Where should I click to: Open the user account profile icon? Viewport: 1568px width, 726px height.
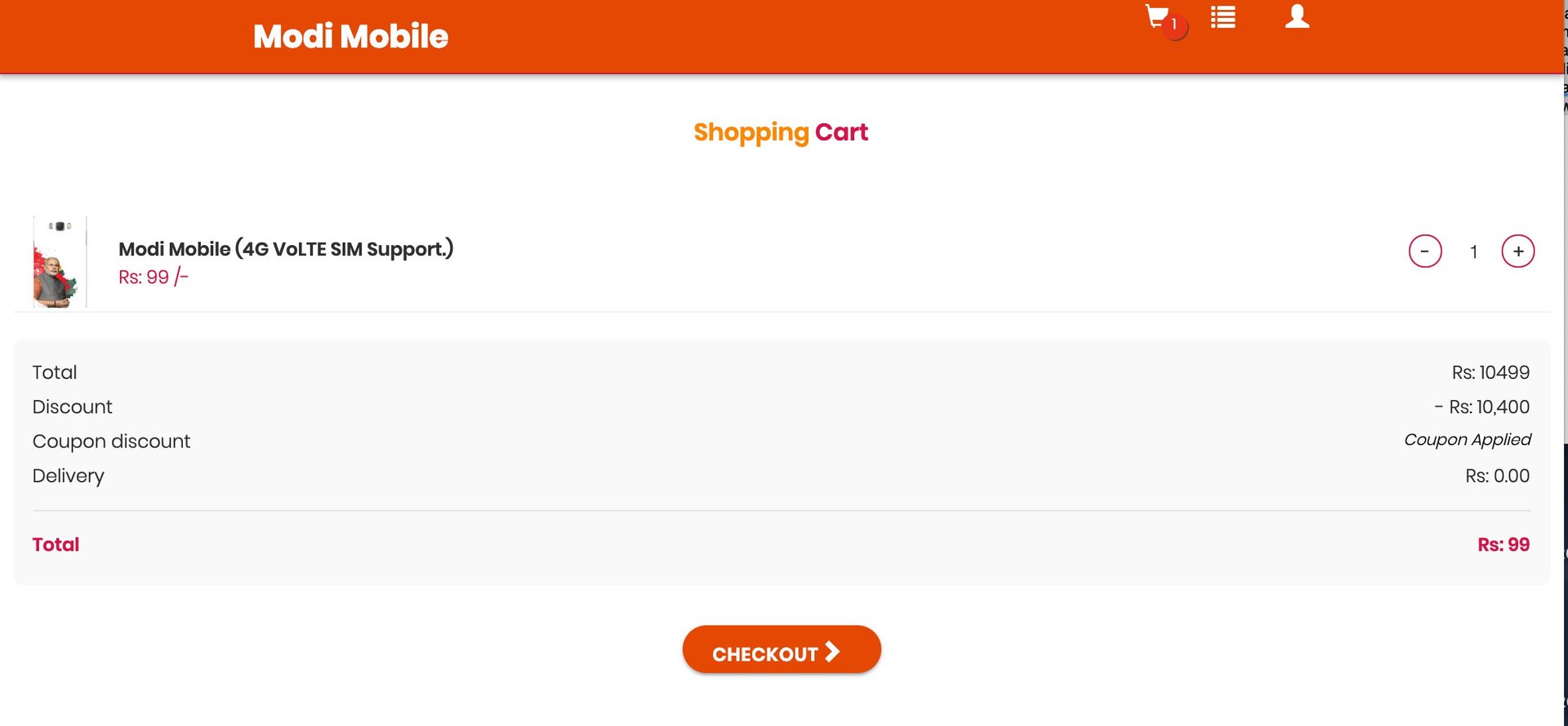click(1297, 16)
